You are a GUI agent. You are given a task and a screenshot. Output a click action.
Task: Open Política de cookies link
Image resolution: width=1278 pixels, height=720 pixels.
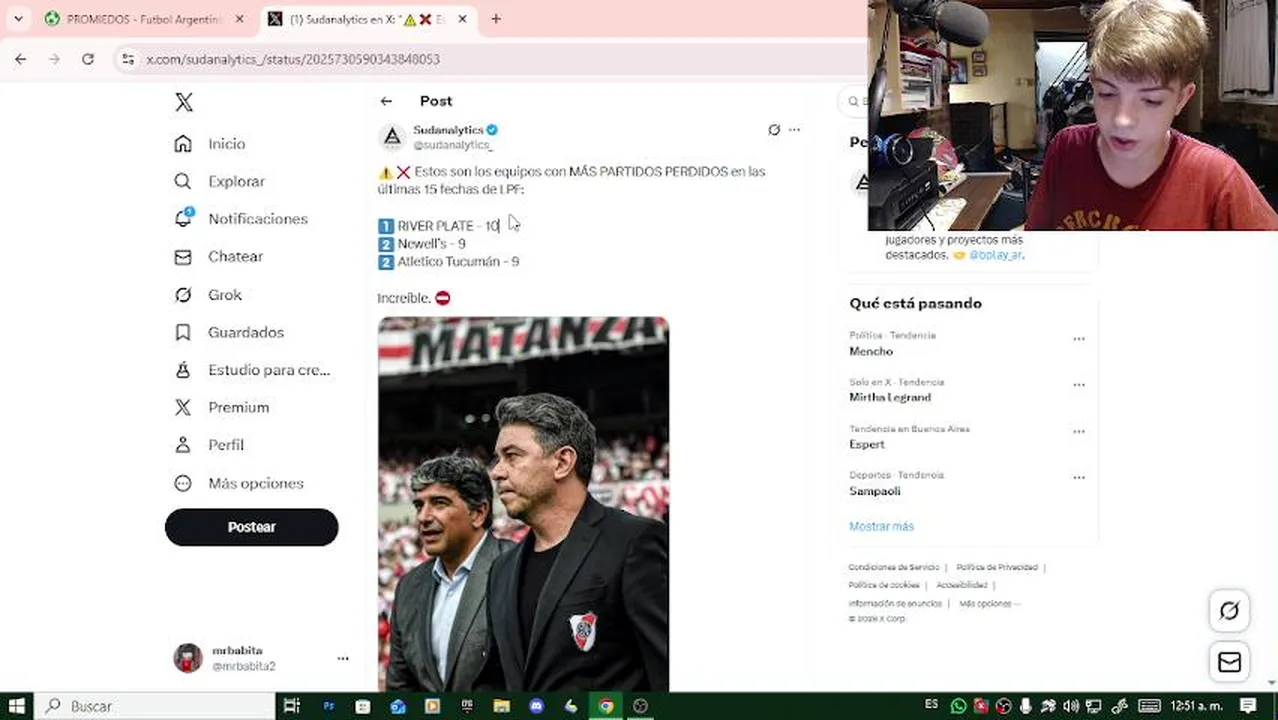pyautogui.click(x=884, y=585)
